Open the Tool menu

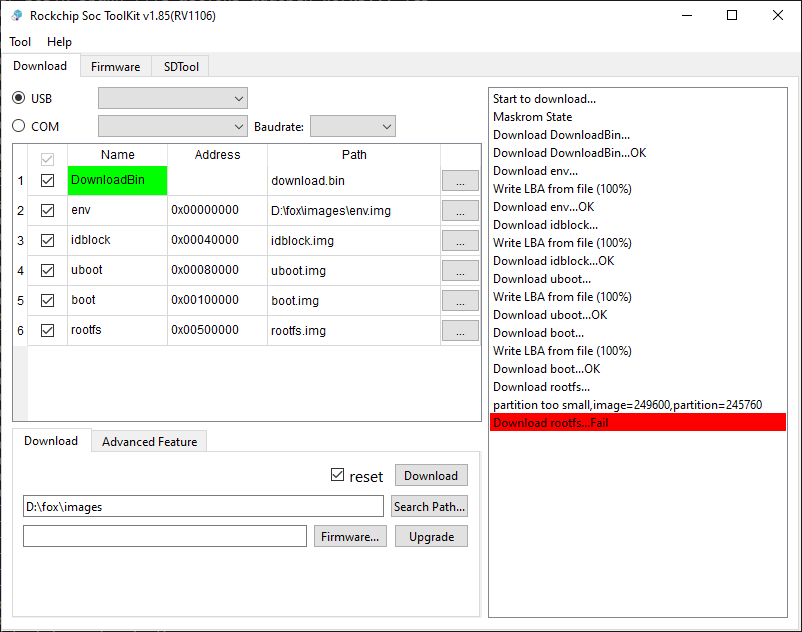tap(20, 42)
